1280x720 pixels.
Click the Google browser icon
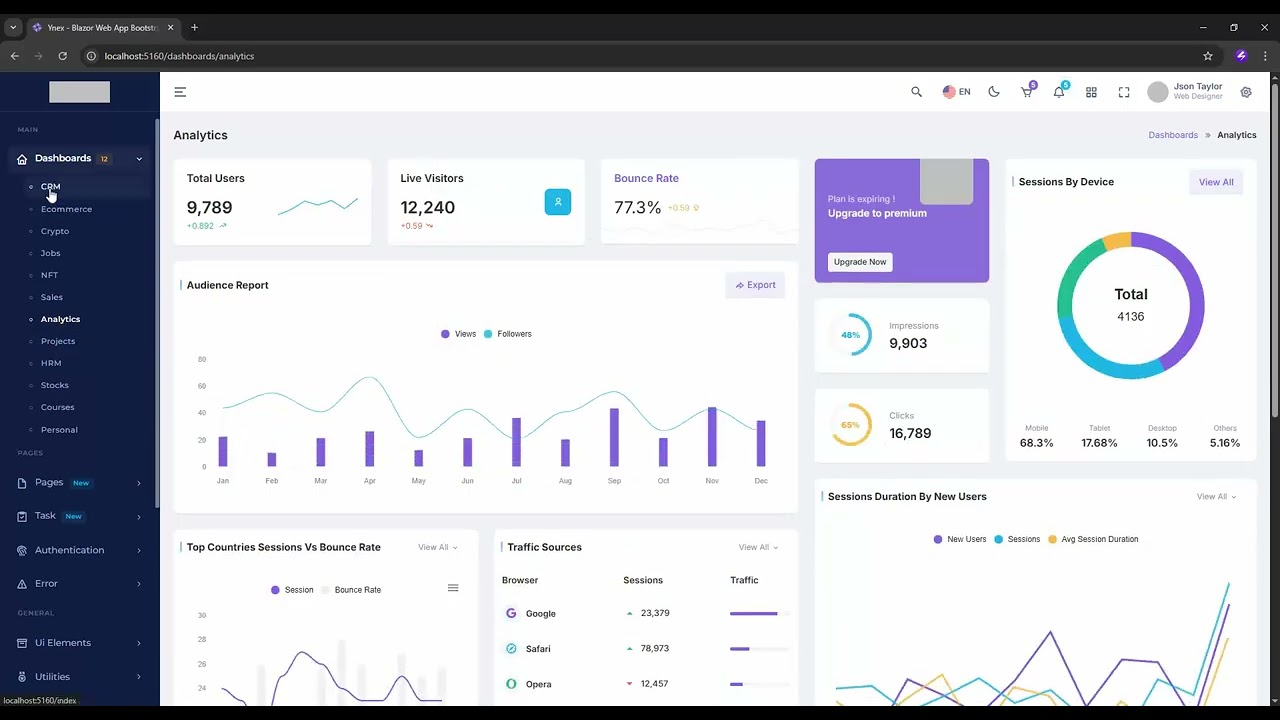coord(511,613)
